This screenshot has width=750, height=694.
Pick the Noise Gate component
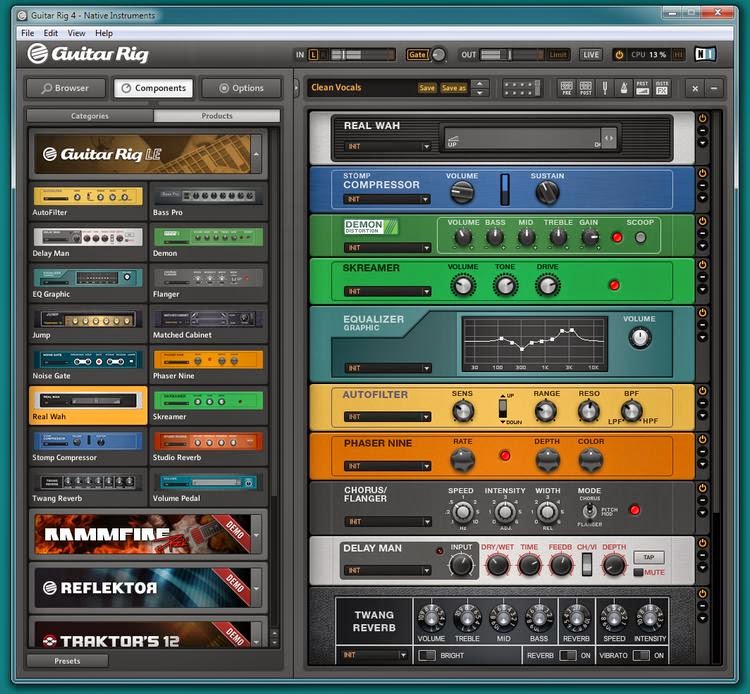click(88, 364)
